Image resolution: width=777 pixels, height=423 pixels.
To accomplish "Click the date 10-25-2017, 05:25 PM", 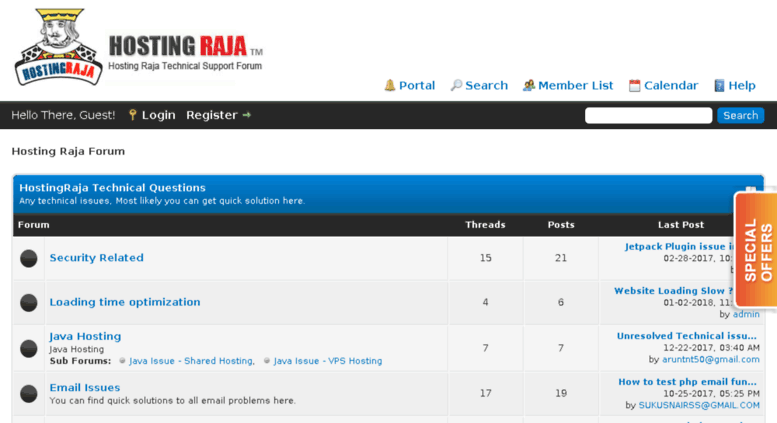I will tap(712, 394).
